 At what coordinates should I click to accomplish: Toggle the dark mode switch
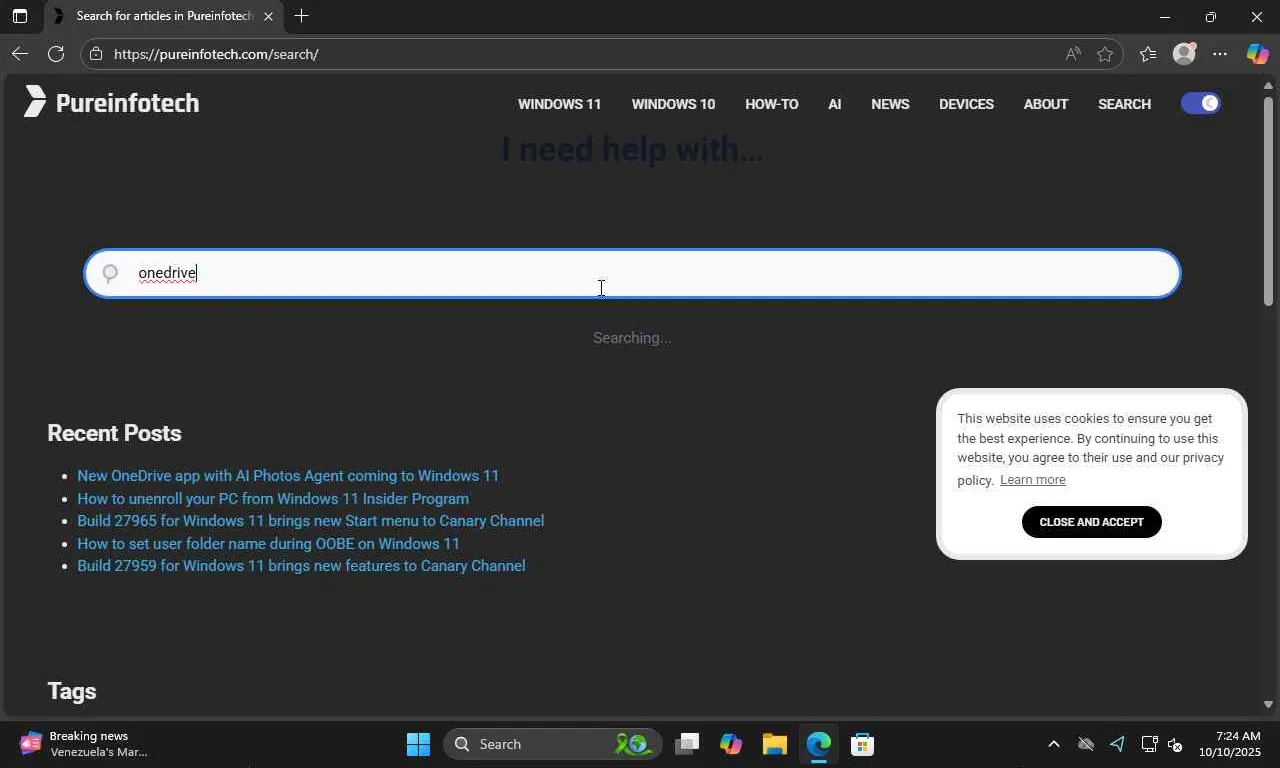pos(1200,103)
